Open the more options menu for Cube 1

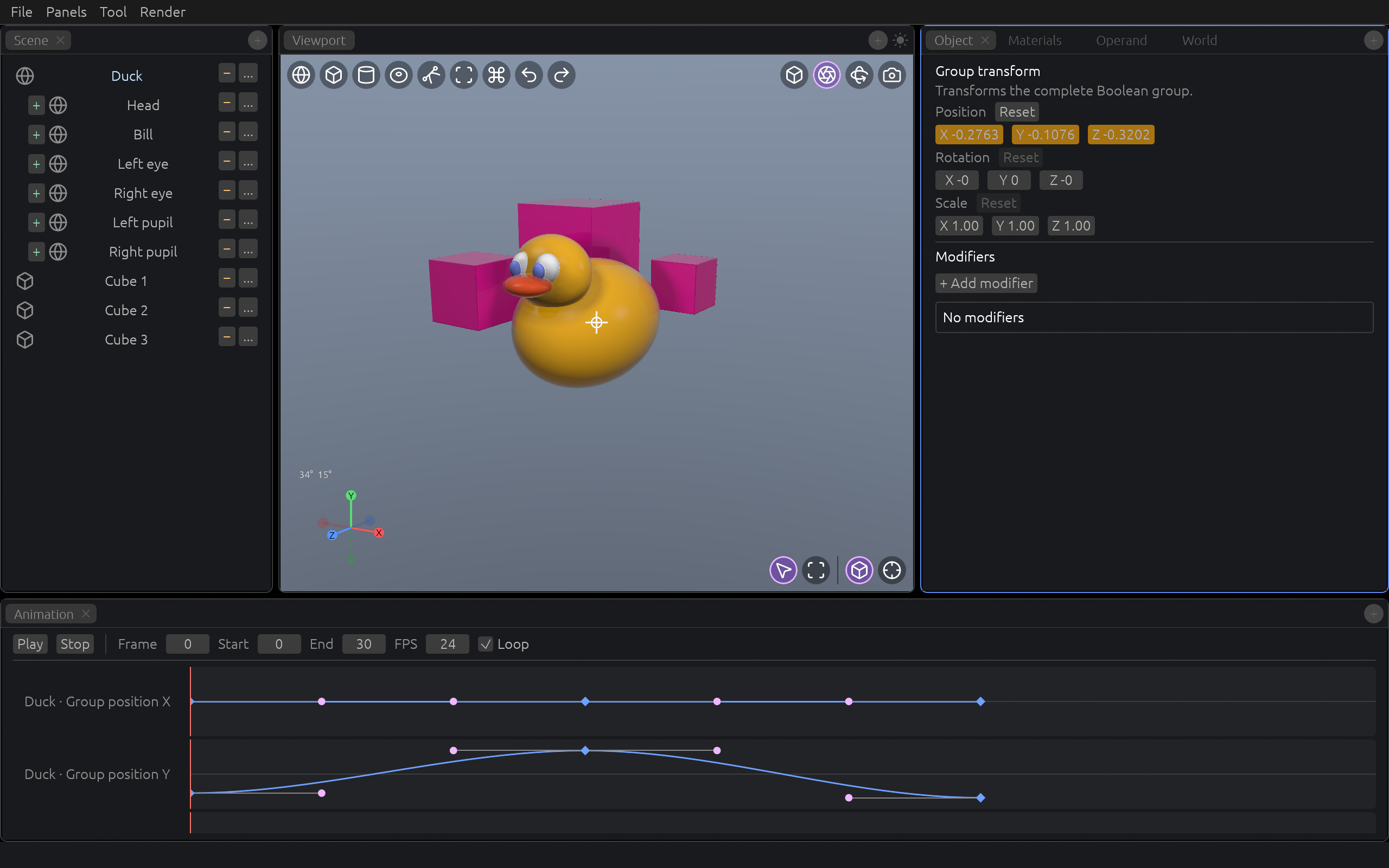coord(248,278)
